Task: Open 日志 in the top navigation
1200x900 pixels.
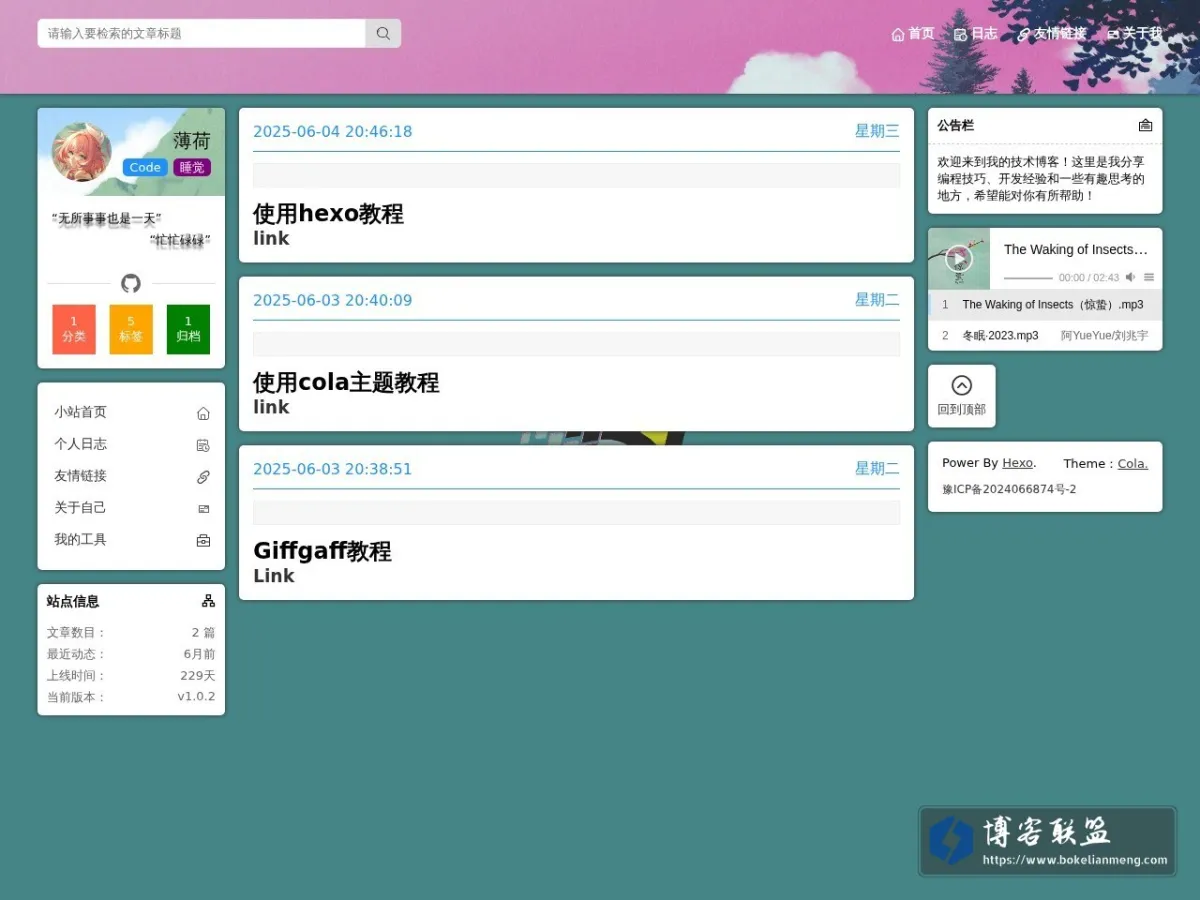Action: point(976,34)
